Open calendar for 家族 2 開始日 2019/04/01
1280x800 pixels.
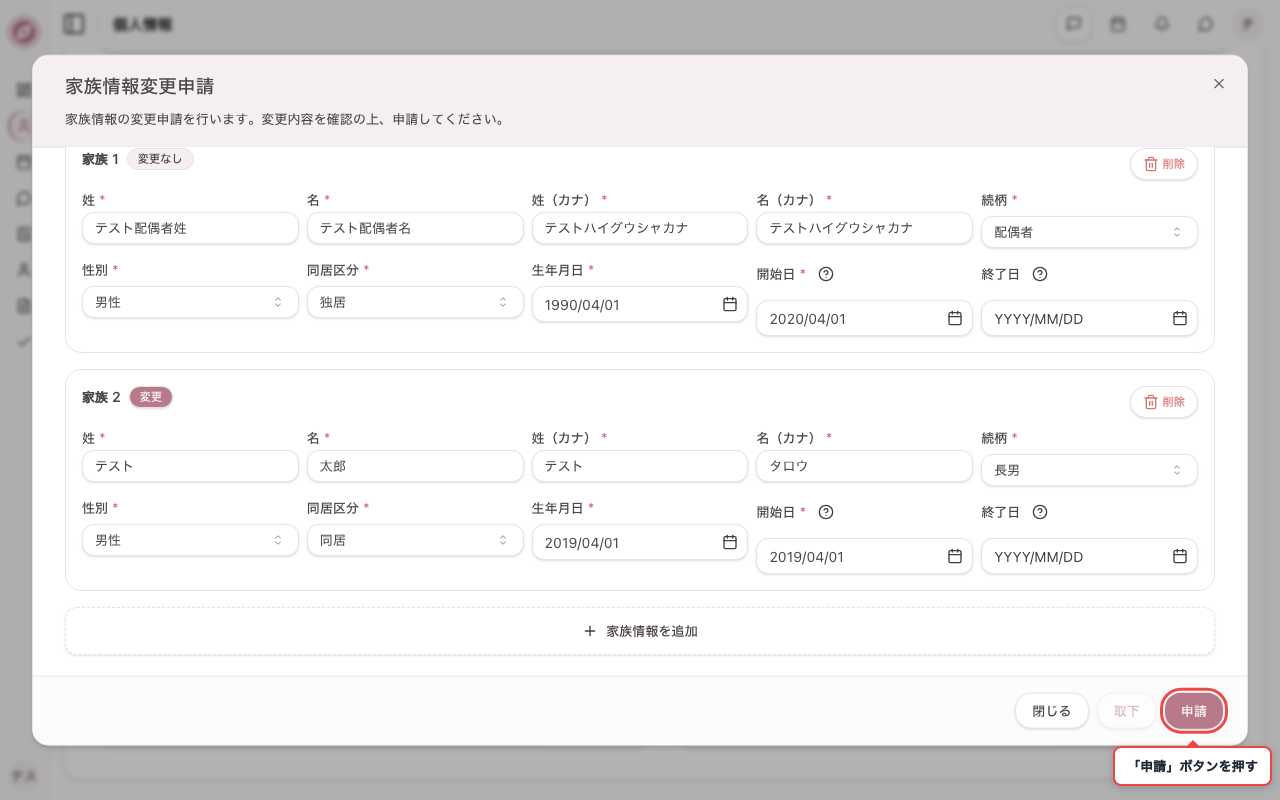(x=955, y=556)
